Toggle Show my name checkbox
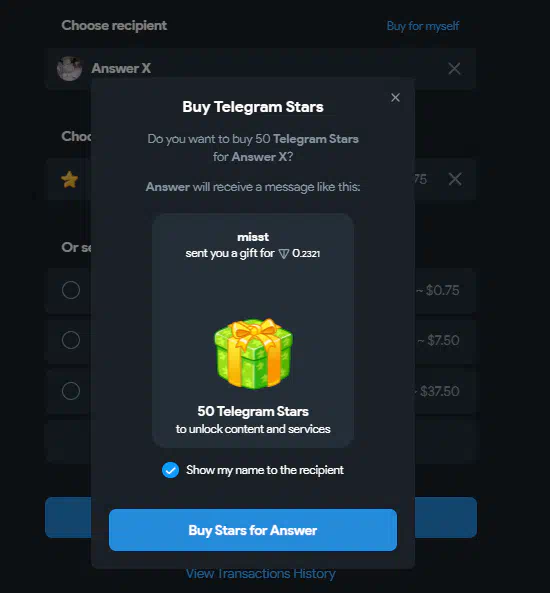Viewport: 550px width, 593px height. click(170, 470)
